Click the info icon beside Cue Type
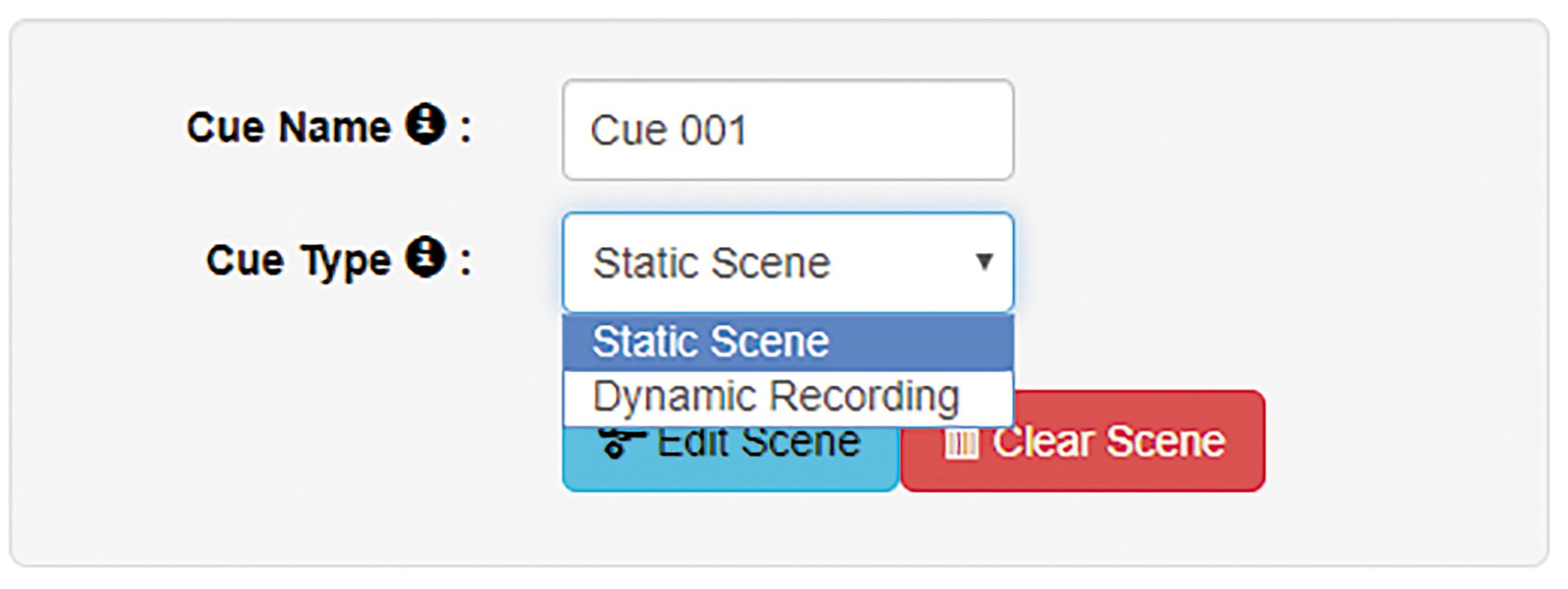 [425, 257]
